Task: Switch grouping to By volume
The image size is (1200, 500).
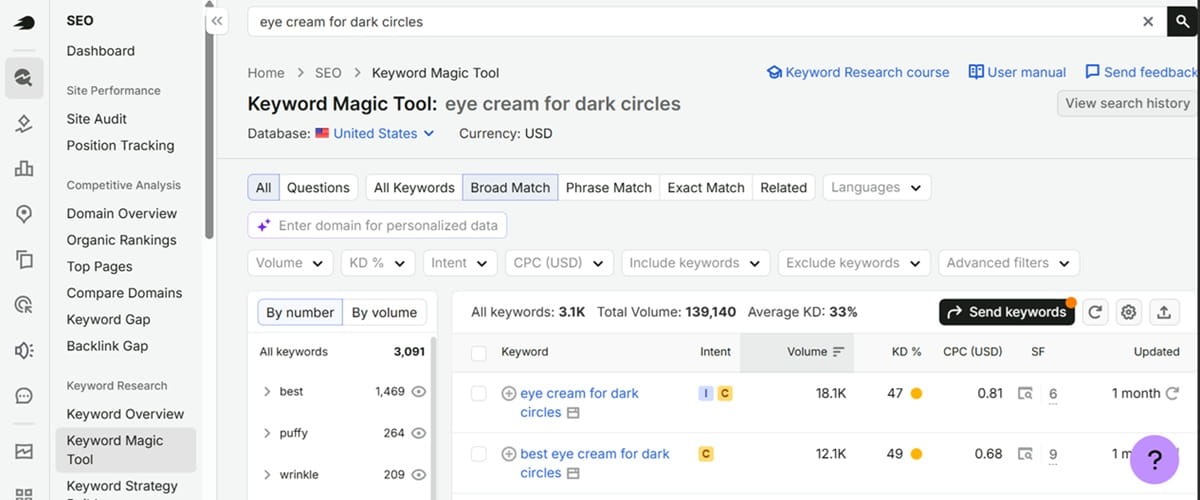Action: (x=384, y=313)
